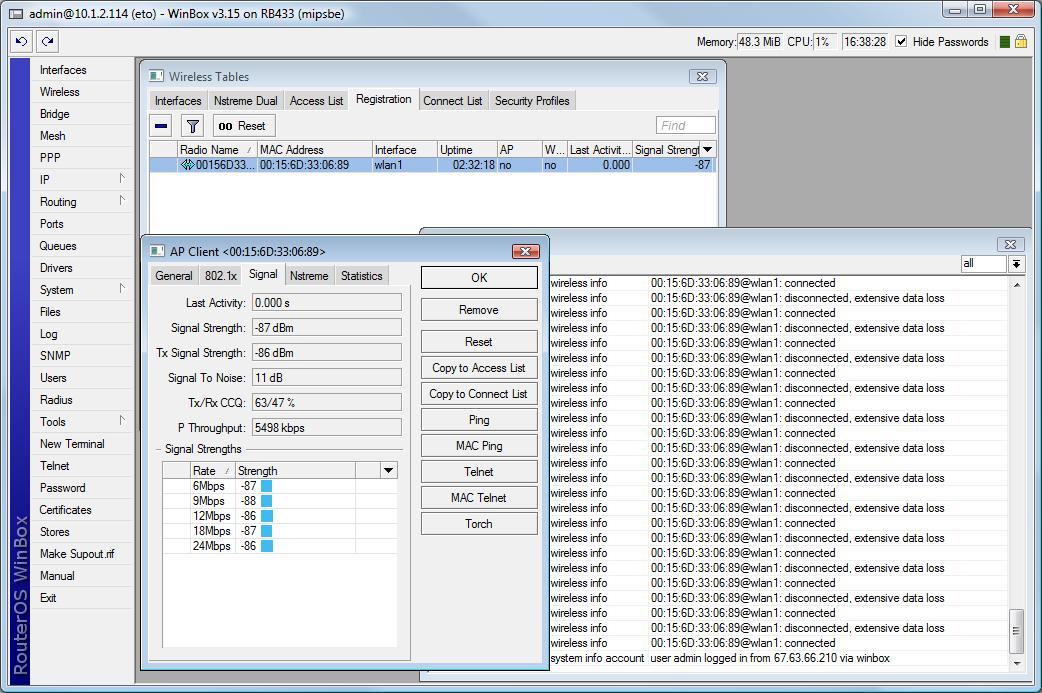Click the padlock icon in the top-right corner
The width and height of the screenshot is (1042, 693).
1021,42
